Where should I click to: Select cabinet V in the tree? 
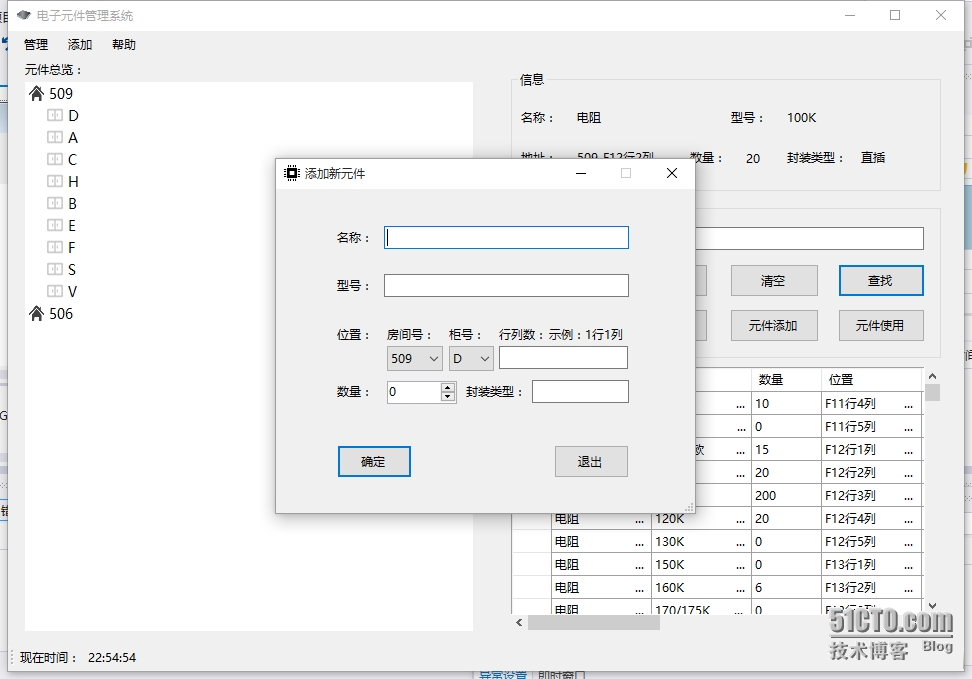pos(73,291)
